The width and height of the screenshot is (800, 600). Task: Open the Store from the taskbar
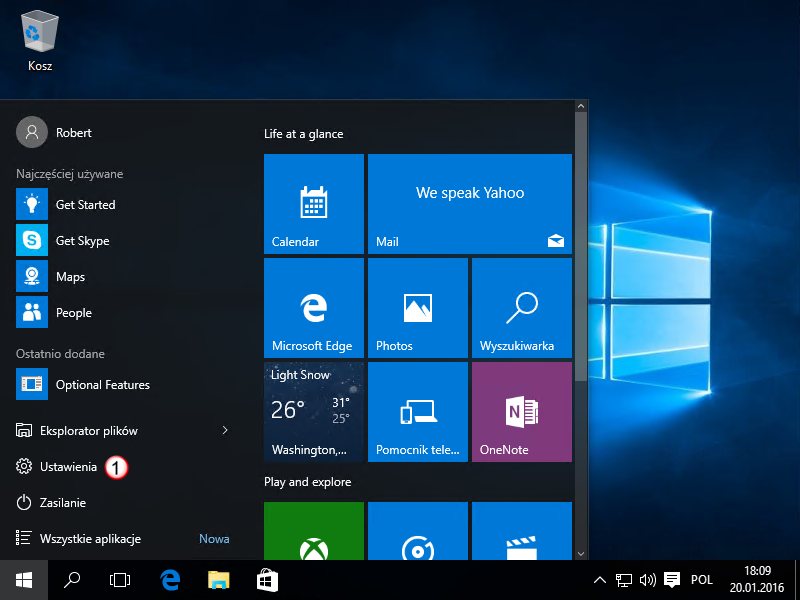pyautogui.click(x=267, y=580)
